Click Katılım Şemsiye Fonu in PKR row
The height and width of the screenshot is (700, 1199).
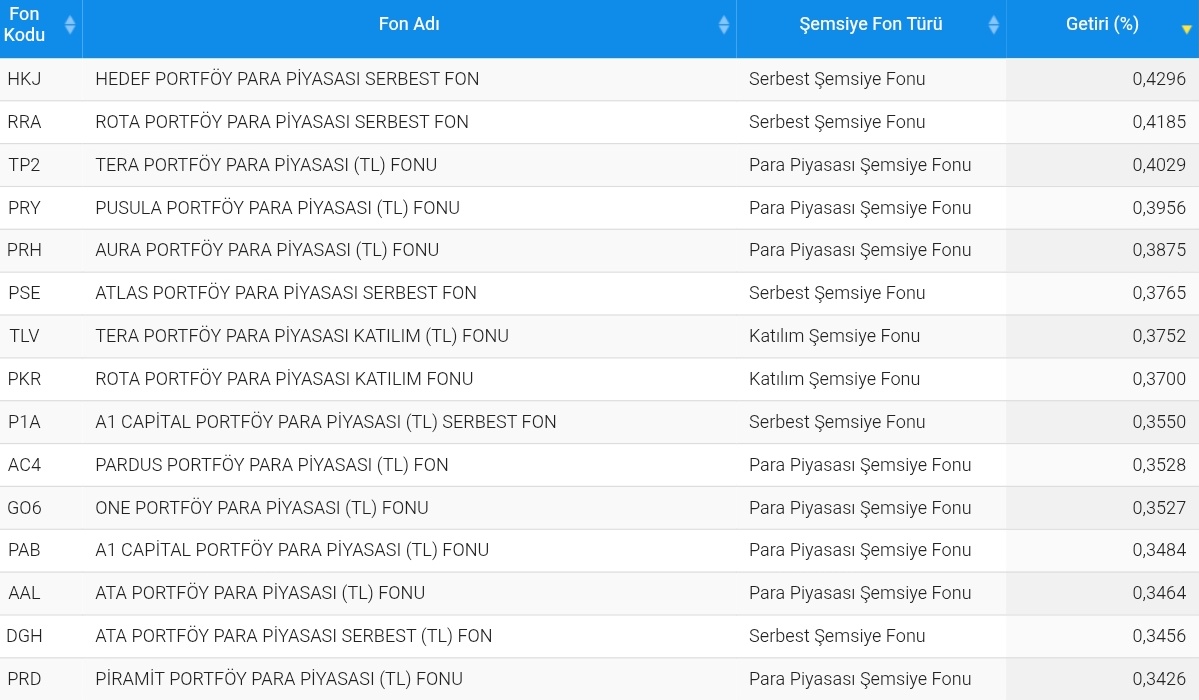(x=834, y=379)
